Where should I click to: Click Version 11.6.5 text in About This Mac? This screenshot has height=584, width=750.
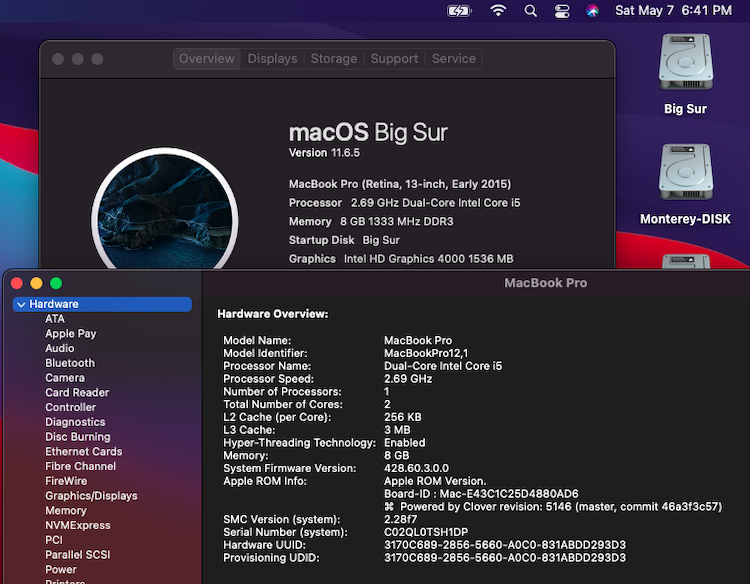pos(324,153)
